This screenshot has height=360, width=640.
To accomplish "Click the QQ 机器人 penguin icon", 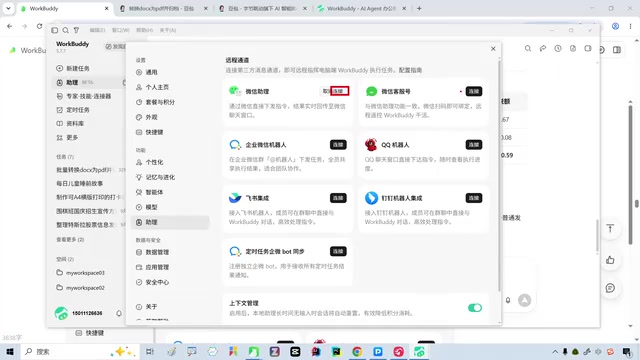I will pyautogui.click(x=371, y=144).
